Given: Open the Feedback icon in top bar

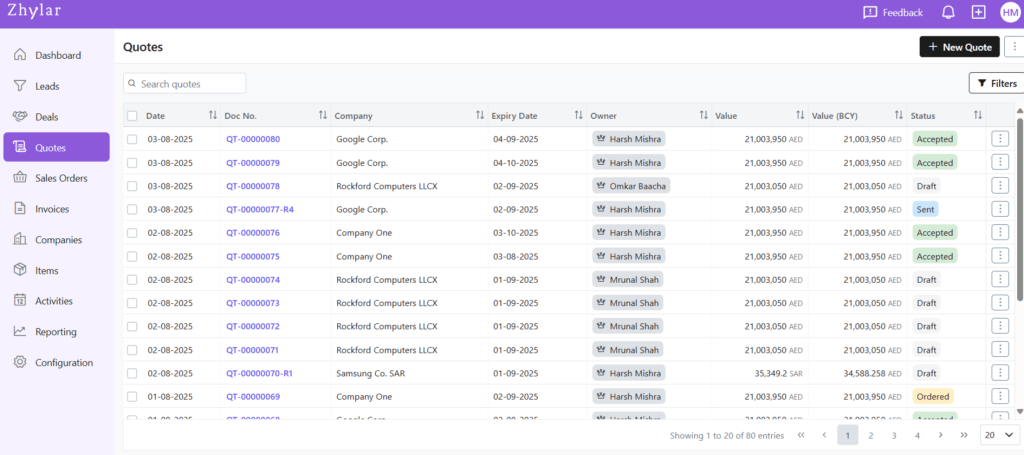Looking at the screenshot, I should 870,13.
